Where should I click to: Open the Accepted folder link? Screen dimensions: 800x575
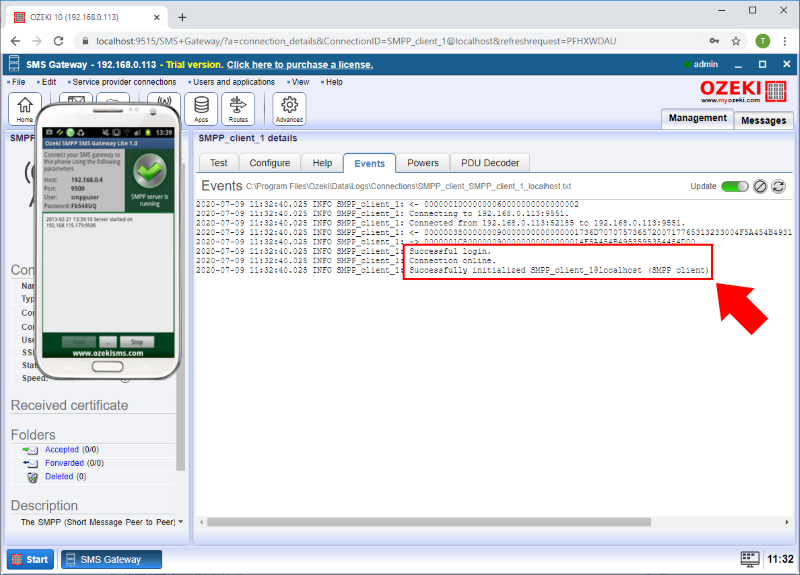62,449
